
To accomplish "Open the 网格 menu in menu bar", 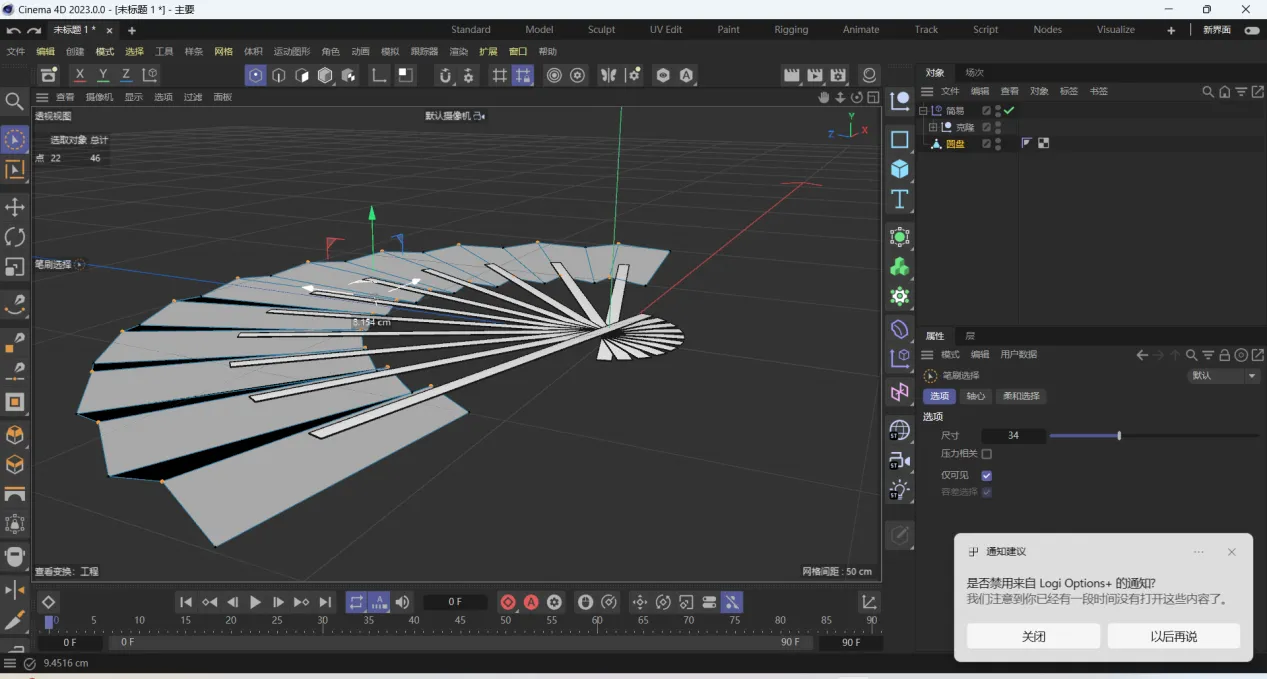I will (223, 51).
